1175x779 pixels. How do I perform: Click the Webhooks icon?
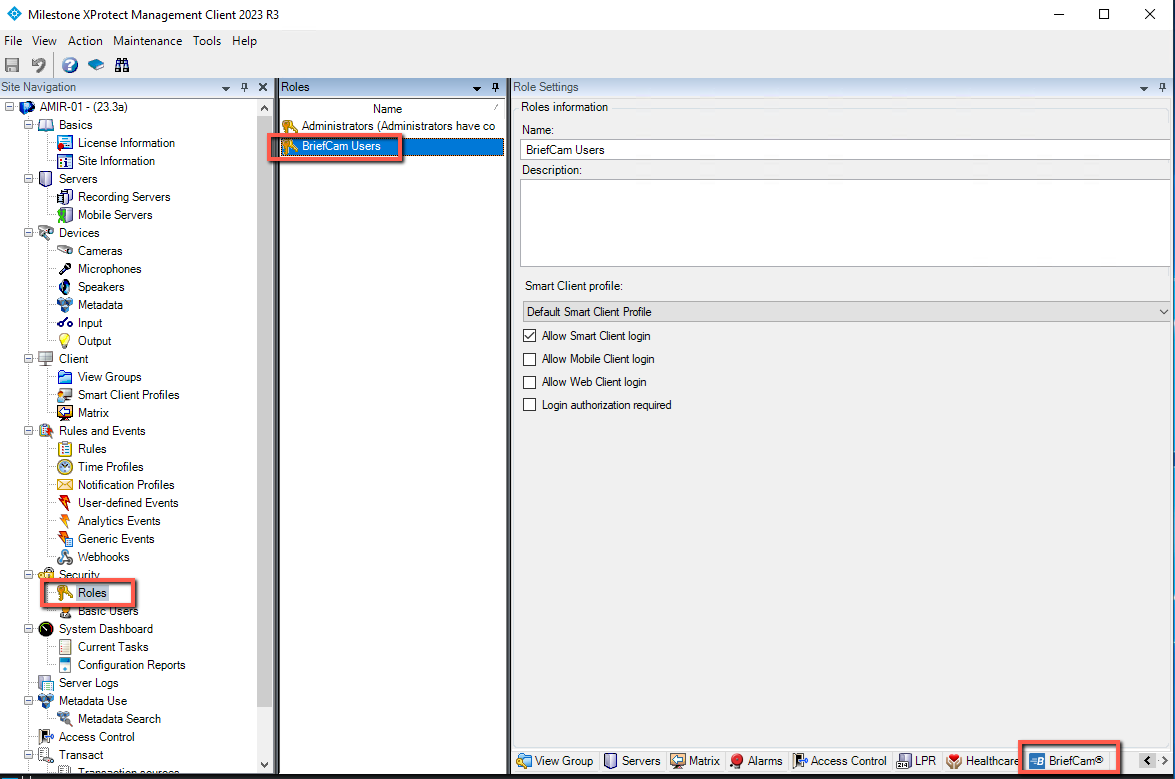click(65, 557)
